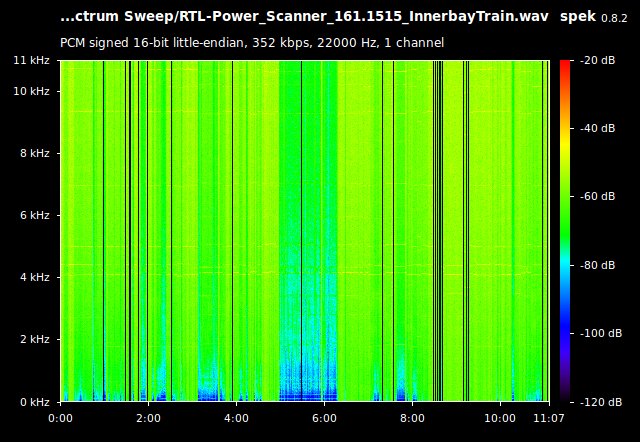
Task: Click the 10:00 time axis marker
Action: [500, 418]
